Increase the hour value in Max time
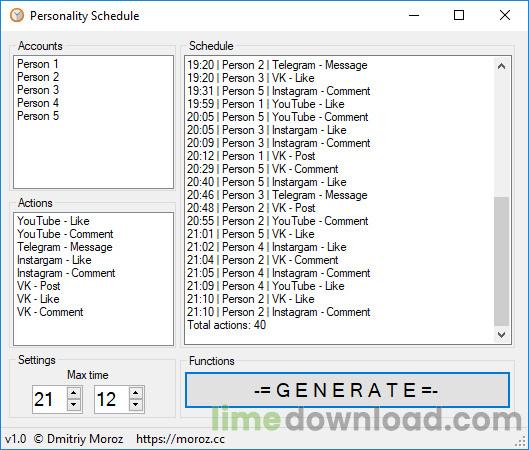The width and height of the screenshot is (529, 450). [x=74, y=393]
